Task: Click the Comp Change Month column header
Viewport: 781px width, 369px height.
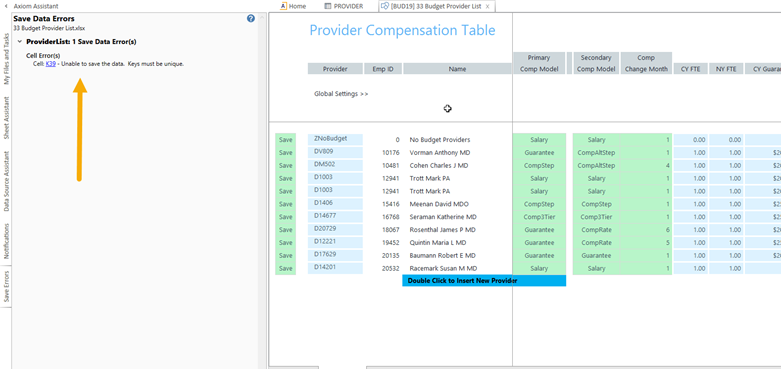Action: click(646, 63)
